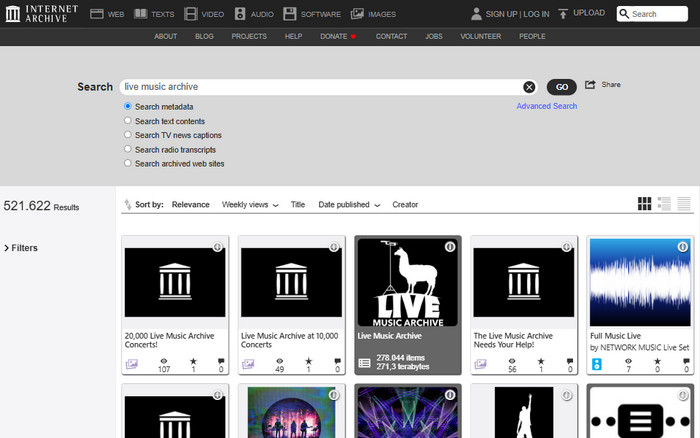This screenshot has height=438, width=700.
Task: Click the user sign-in person icon
Action: (x=477, y=14)
